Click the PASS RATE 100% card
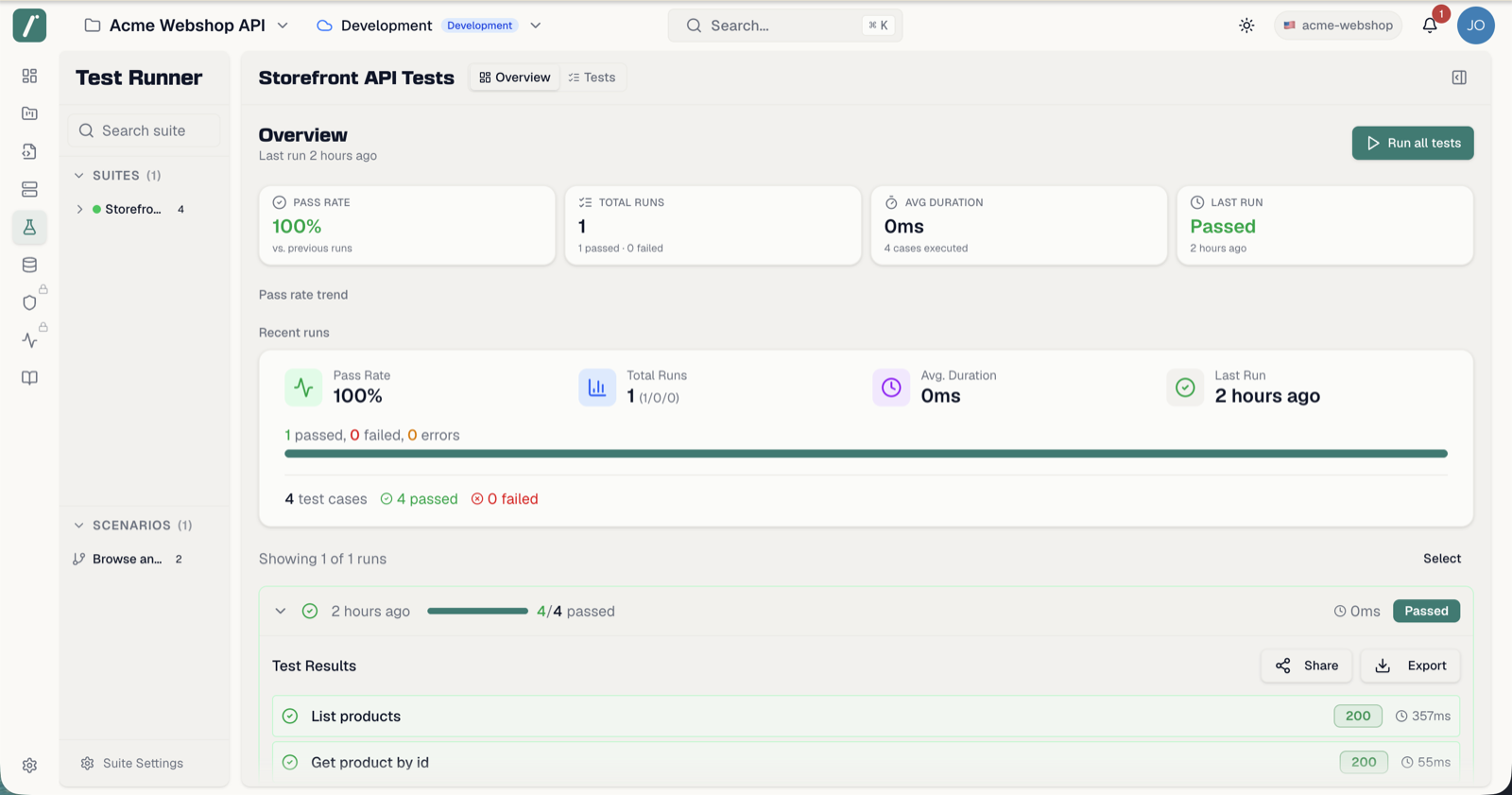This screenshot has width=1512, height=795. pyautogui.click(x=407, y=225)
